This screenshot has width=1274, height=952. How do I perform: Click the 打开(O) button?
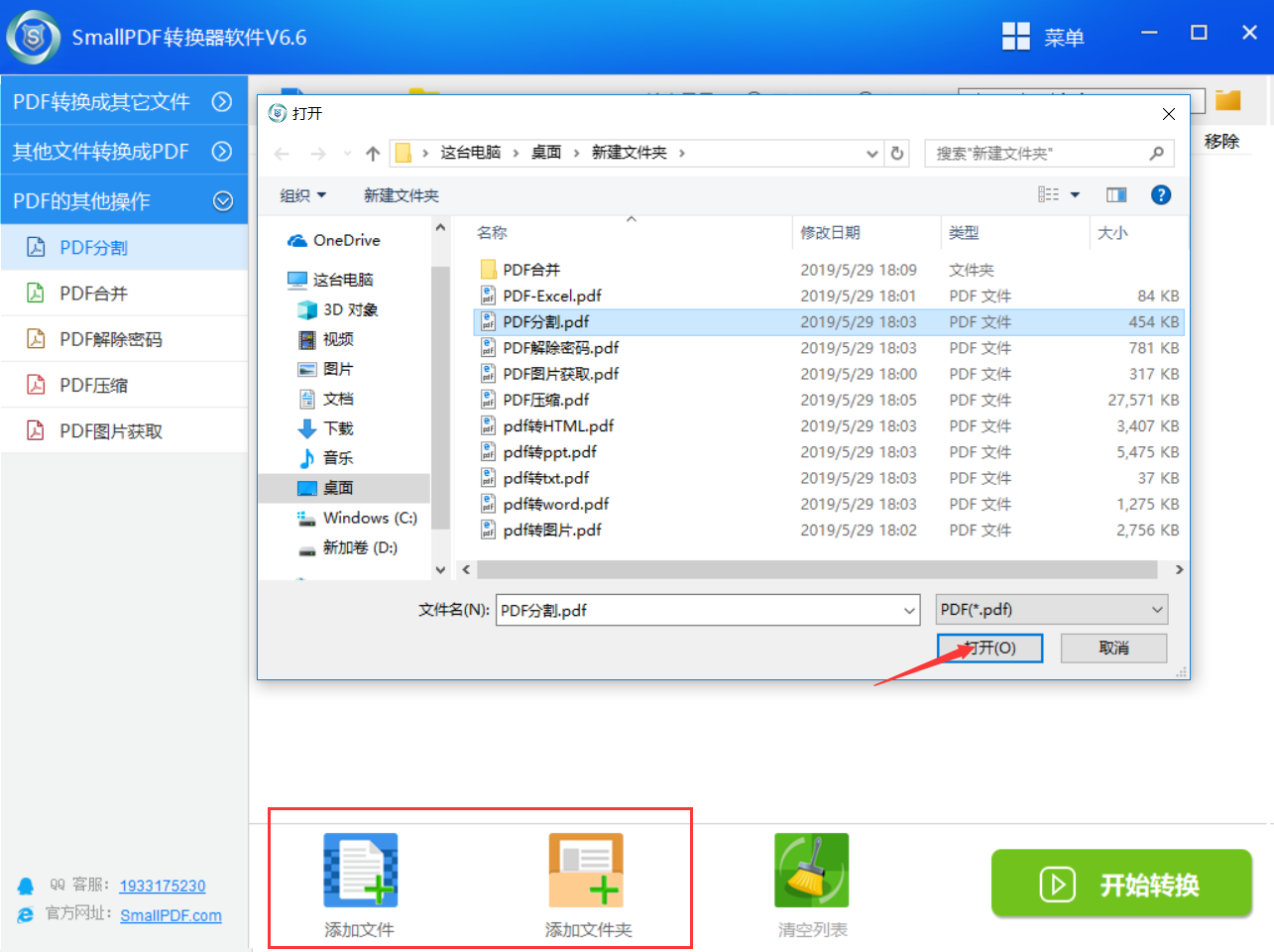pos(989,648)
